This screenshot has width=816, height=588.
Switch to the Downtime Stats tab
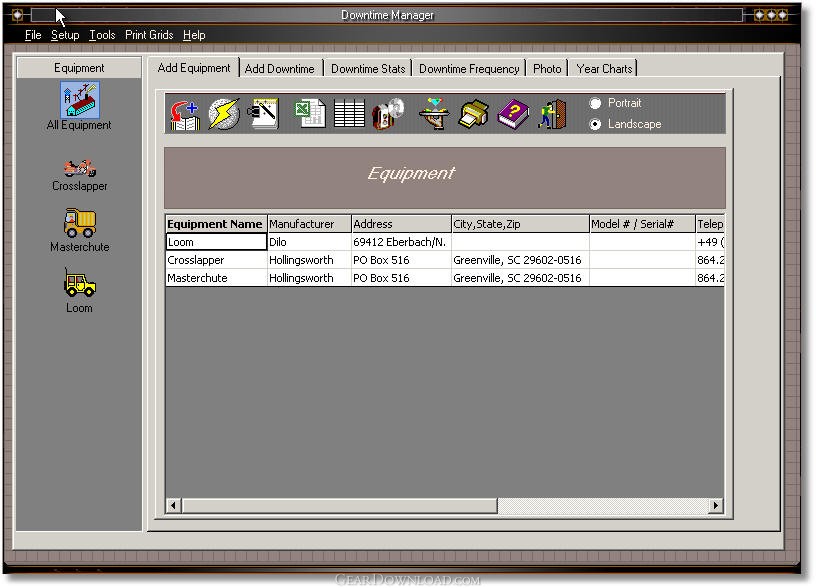point(368,69)
